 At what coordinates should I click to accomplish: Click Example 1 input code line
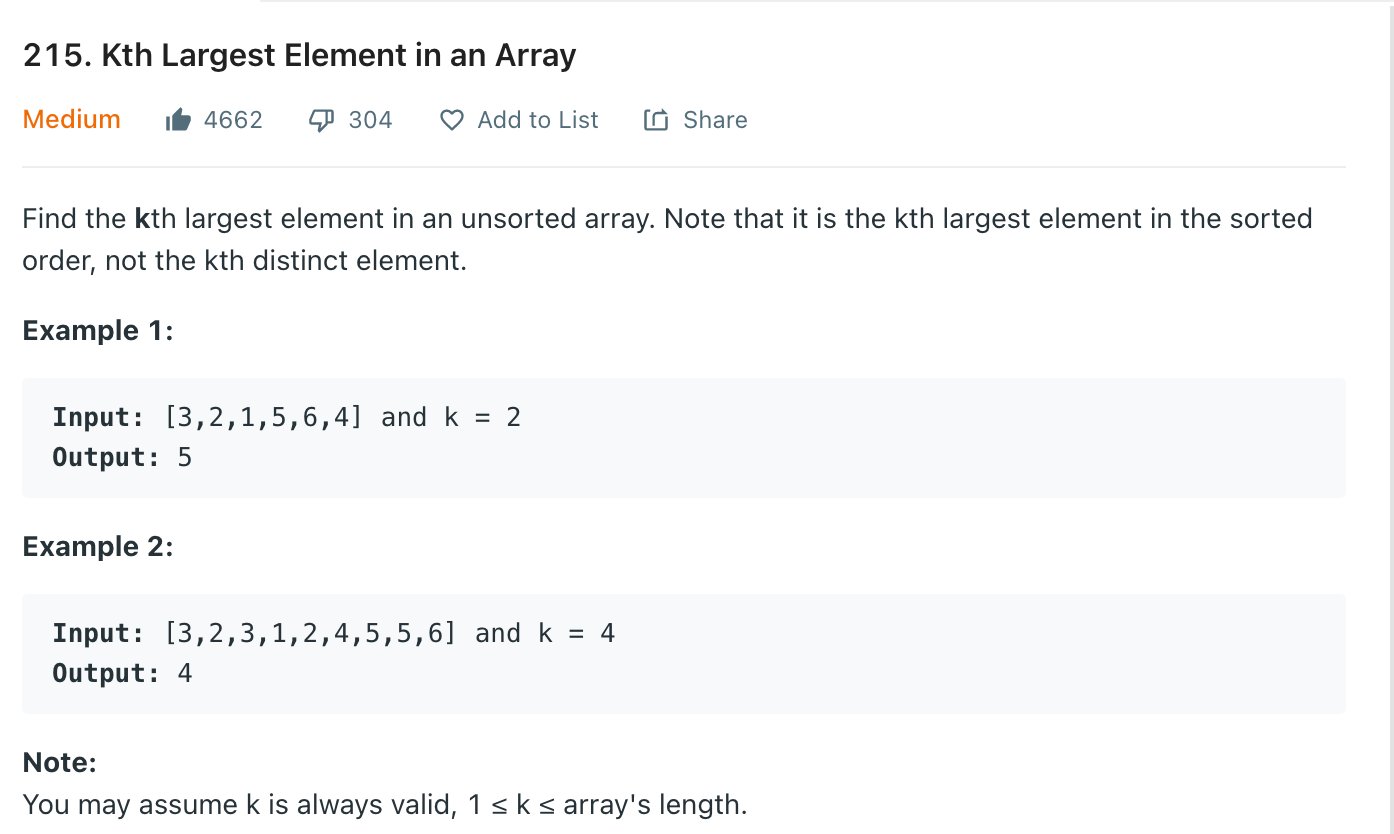pos(287,417)
